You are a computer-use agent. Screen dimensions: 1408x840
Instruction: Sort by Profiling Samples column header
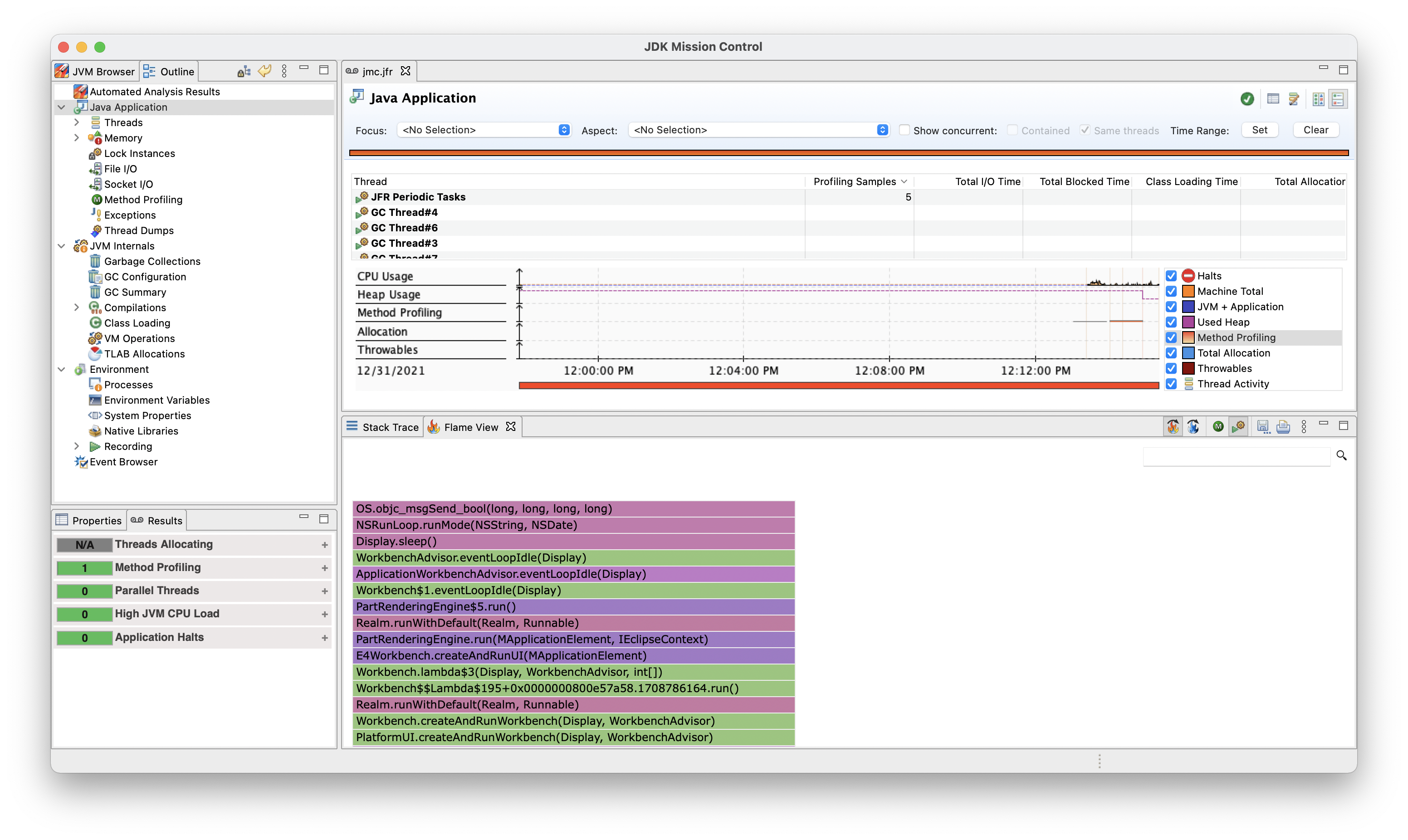pos(859,182)
